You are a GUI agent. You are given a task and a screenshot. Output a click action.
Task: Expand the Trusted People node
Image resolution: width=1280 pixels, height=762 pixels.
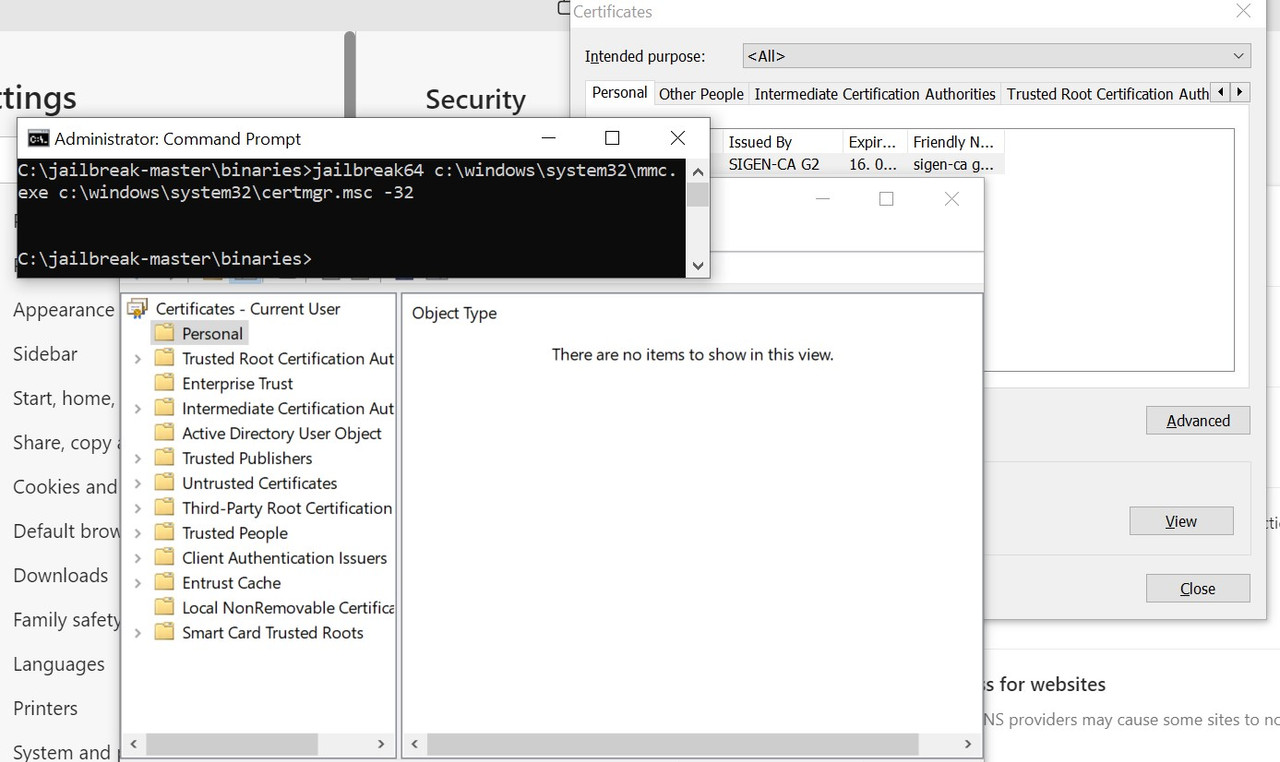pyautogui.click(x=138, y=534)
